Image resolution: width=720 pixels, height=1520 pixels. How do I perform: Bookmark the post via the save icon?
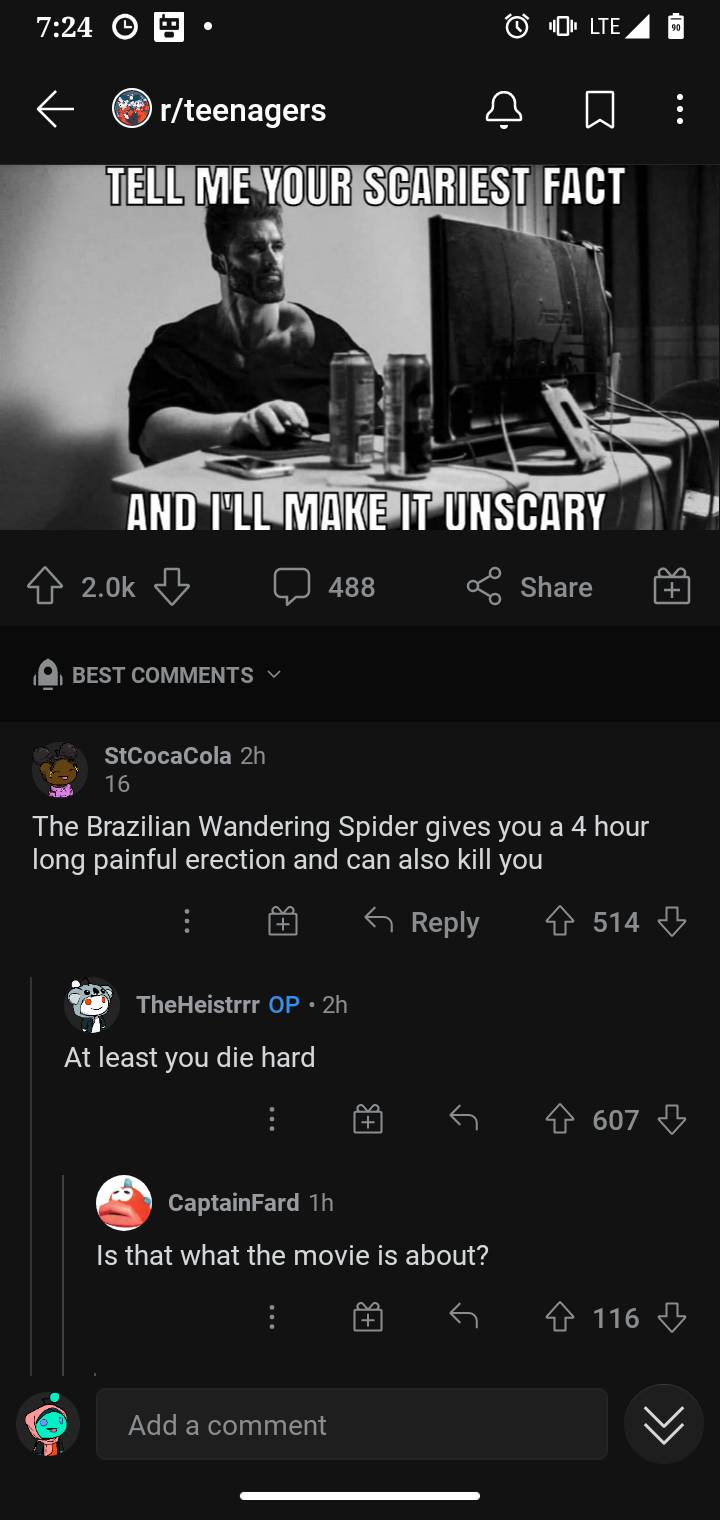(597, 110)
